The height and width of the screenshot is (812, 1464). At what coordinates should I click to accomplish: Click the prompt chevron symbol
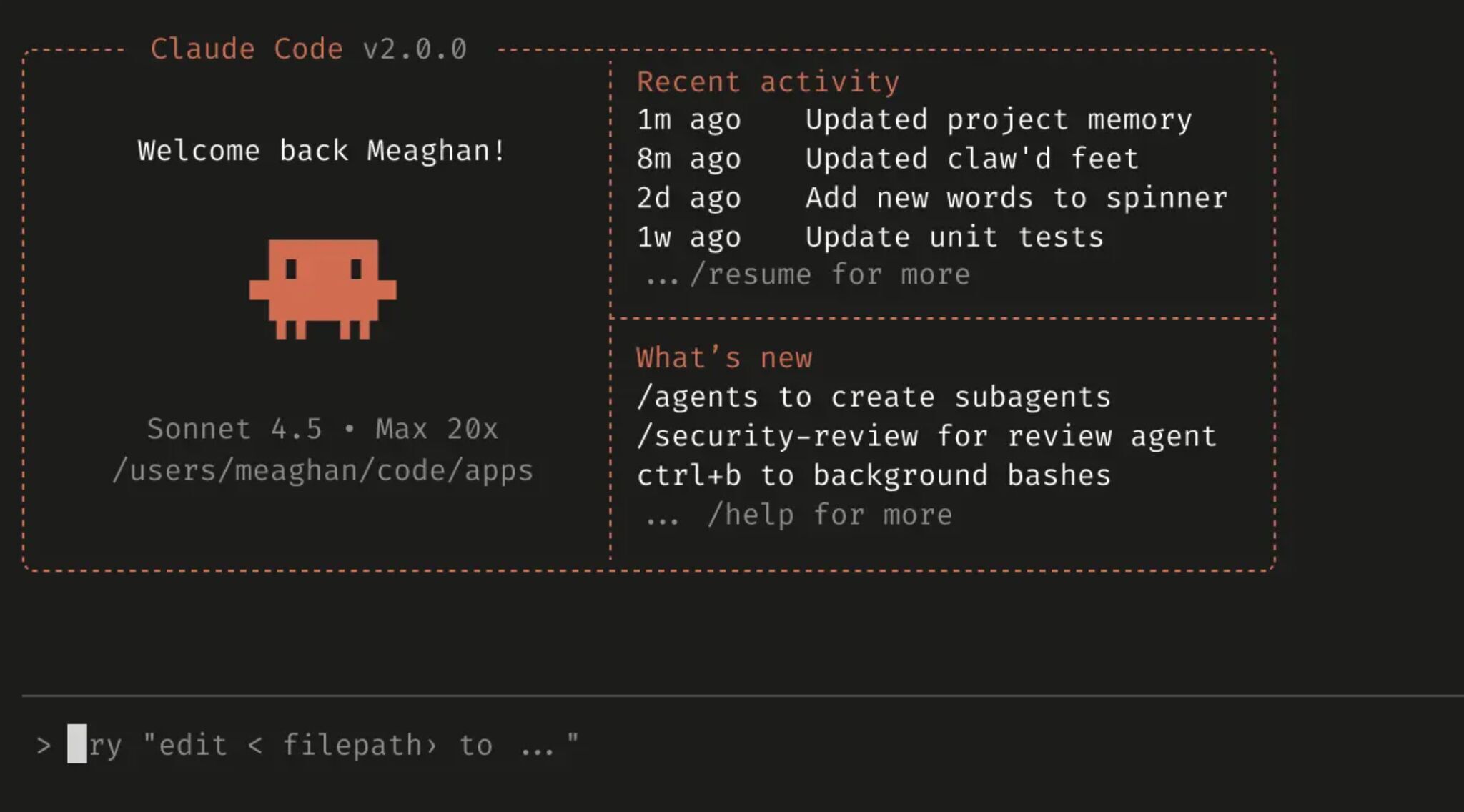[x=44, y=745]
